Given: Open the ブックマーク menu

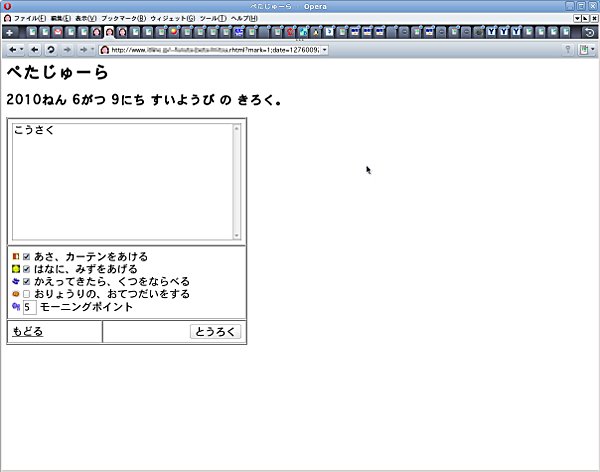Looking at the screenshot, I should pos(123,18).
